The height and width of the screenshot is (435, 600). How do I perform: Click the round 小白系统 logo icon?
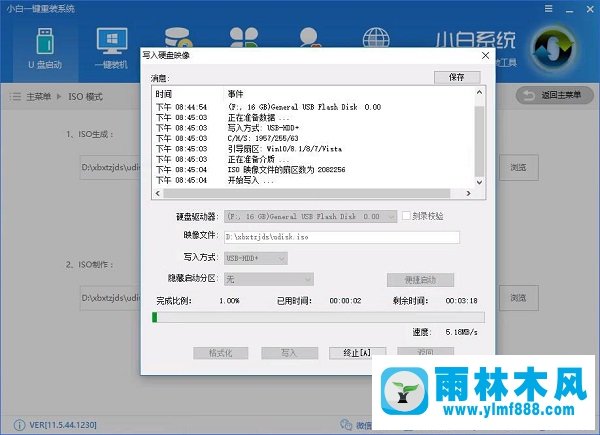tap(554, 49)
